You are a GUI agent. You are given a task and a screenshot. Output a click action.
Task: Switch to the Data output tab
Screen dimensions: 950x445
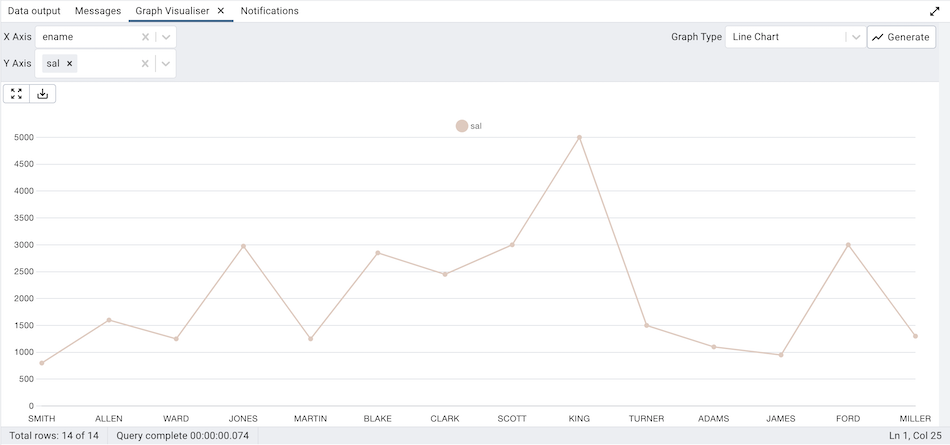point(34,11)
